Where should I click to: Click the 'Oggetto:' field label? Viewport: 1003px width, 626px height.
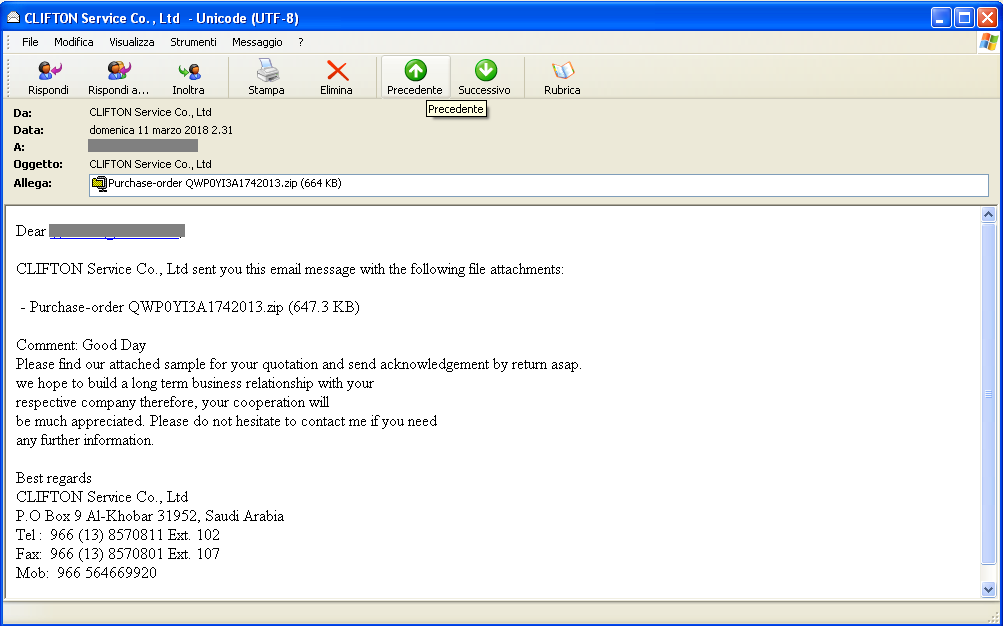38,164
